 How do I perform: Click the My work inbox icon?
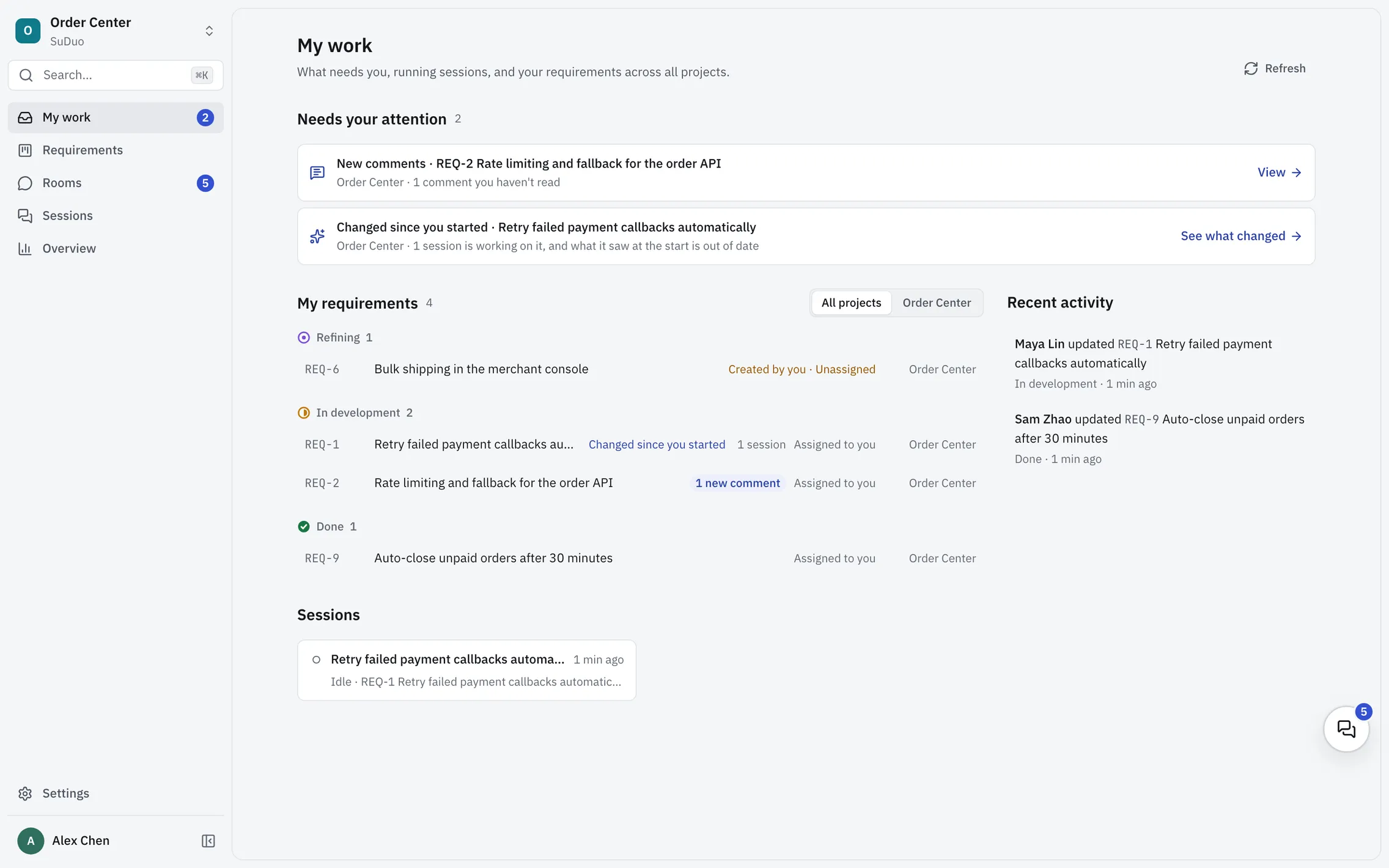(25, 117)
